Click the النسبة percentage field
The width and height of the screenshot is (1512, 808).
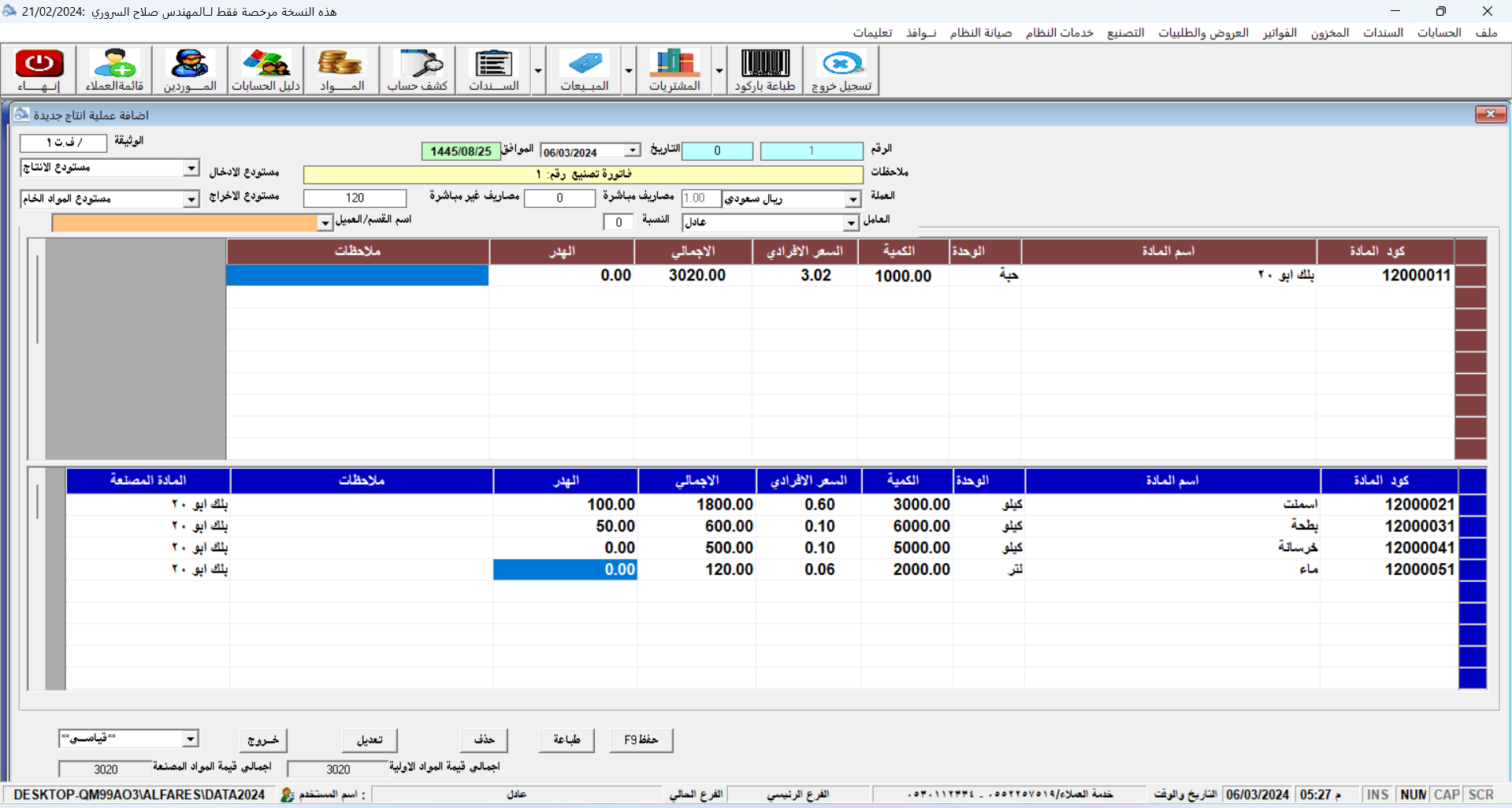pyautogui.click(x=619, y=222)
